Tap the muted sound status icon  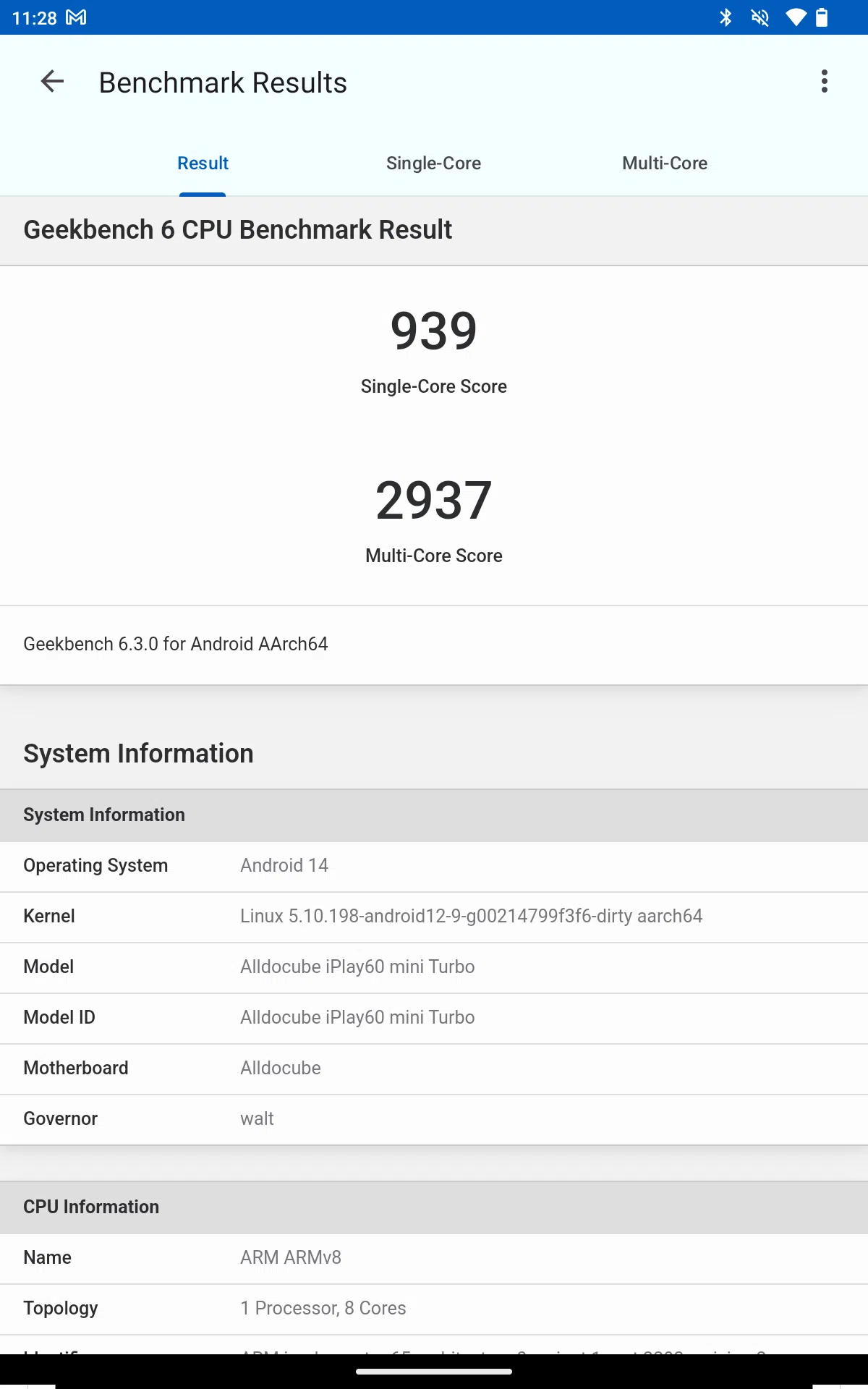coord(759,17)
